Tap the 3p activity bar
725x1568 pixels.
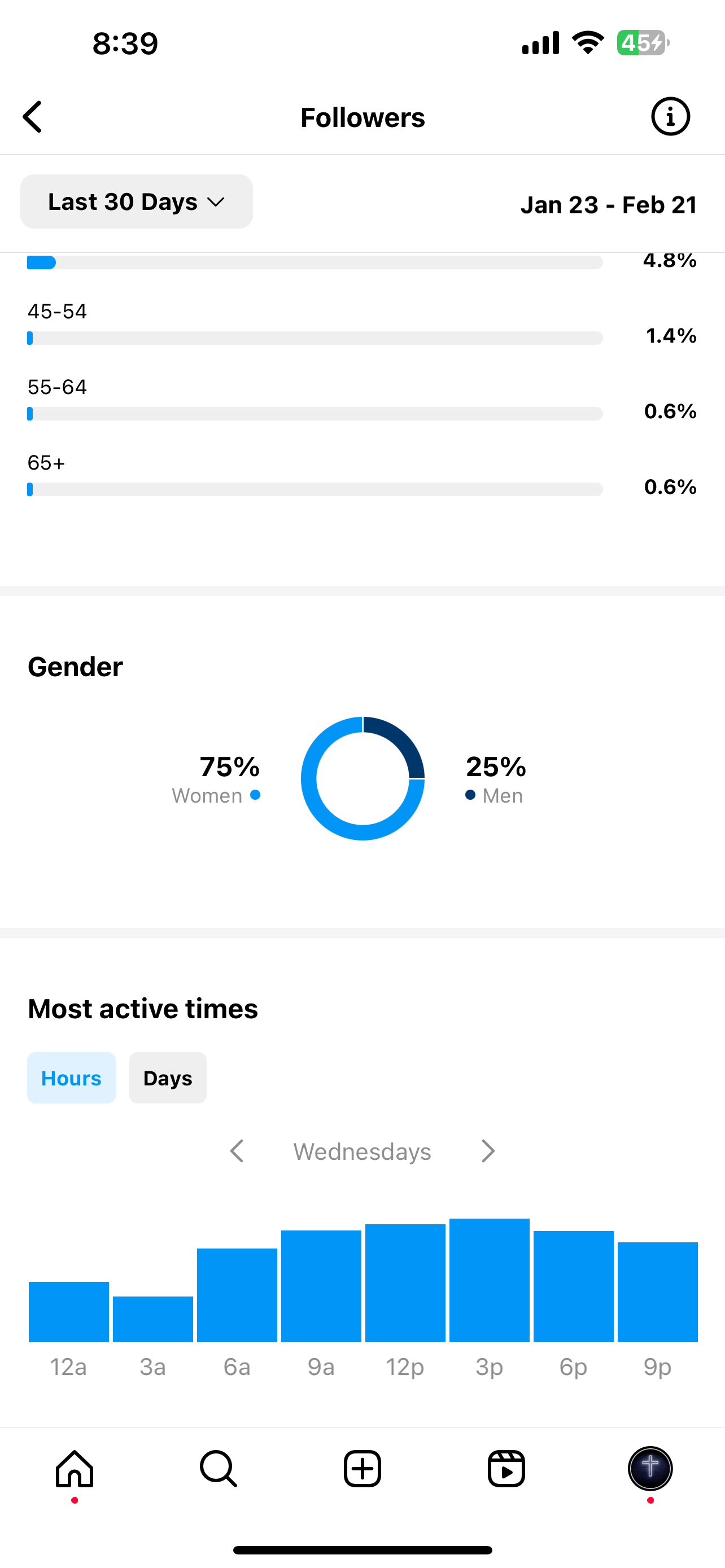(x=490, y=1280)
